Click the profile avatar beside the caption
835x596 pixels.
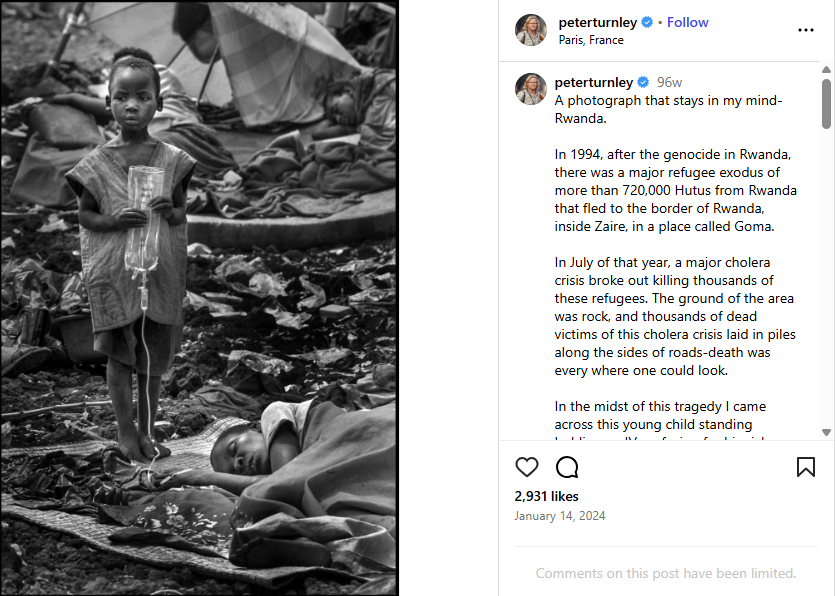point(531,89)
